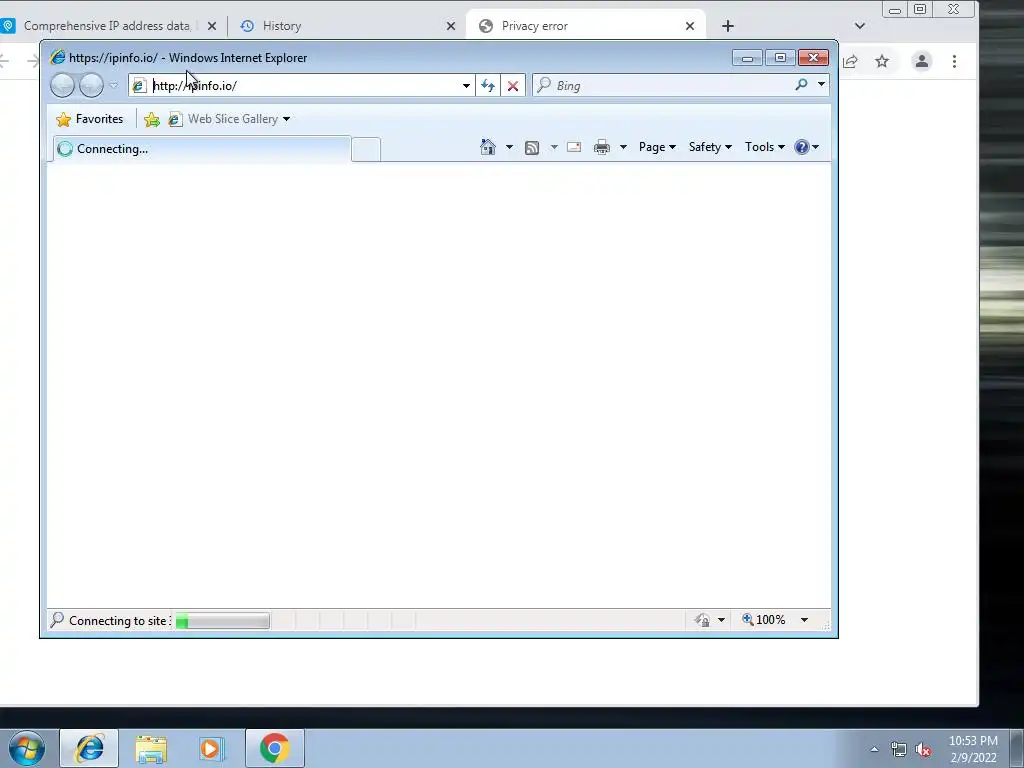Open the Web Slice Gallery link

pos(223,119)
